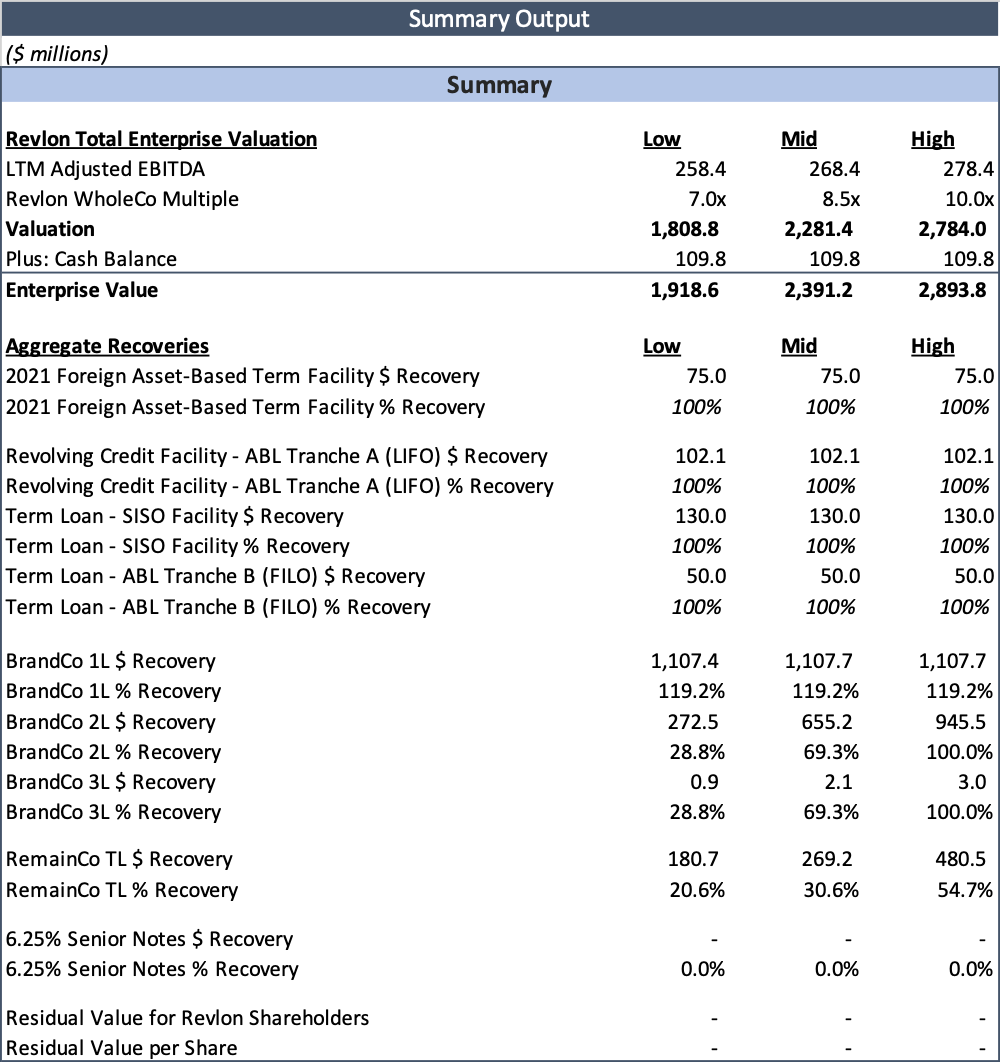The image size is (1000, 1062).
Task: Select RemainCo TL percentage 30.6%
Action: [x=831, y=890]
